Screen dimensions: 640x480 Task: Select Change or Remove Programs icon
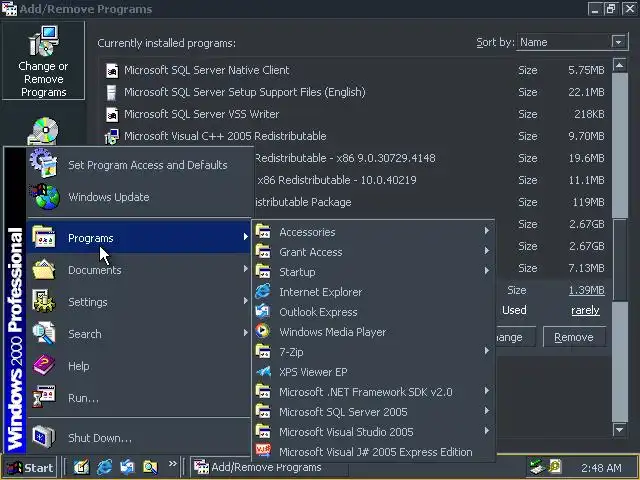point(43,41)
